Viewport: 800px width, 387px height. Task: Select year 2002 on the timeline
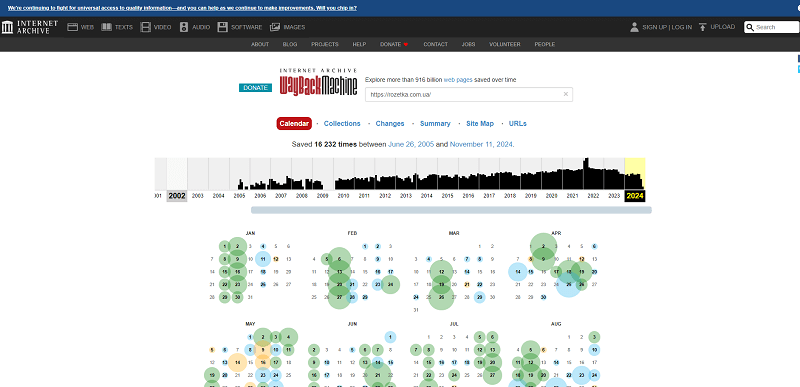coord(177,196)
